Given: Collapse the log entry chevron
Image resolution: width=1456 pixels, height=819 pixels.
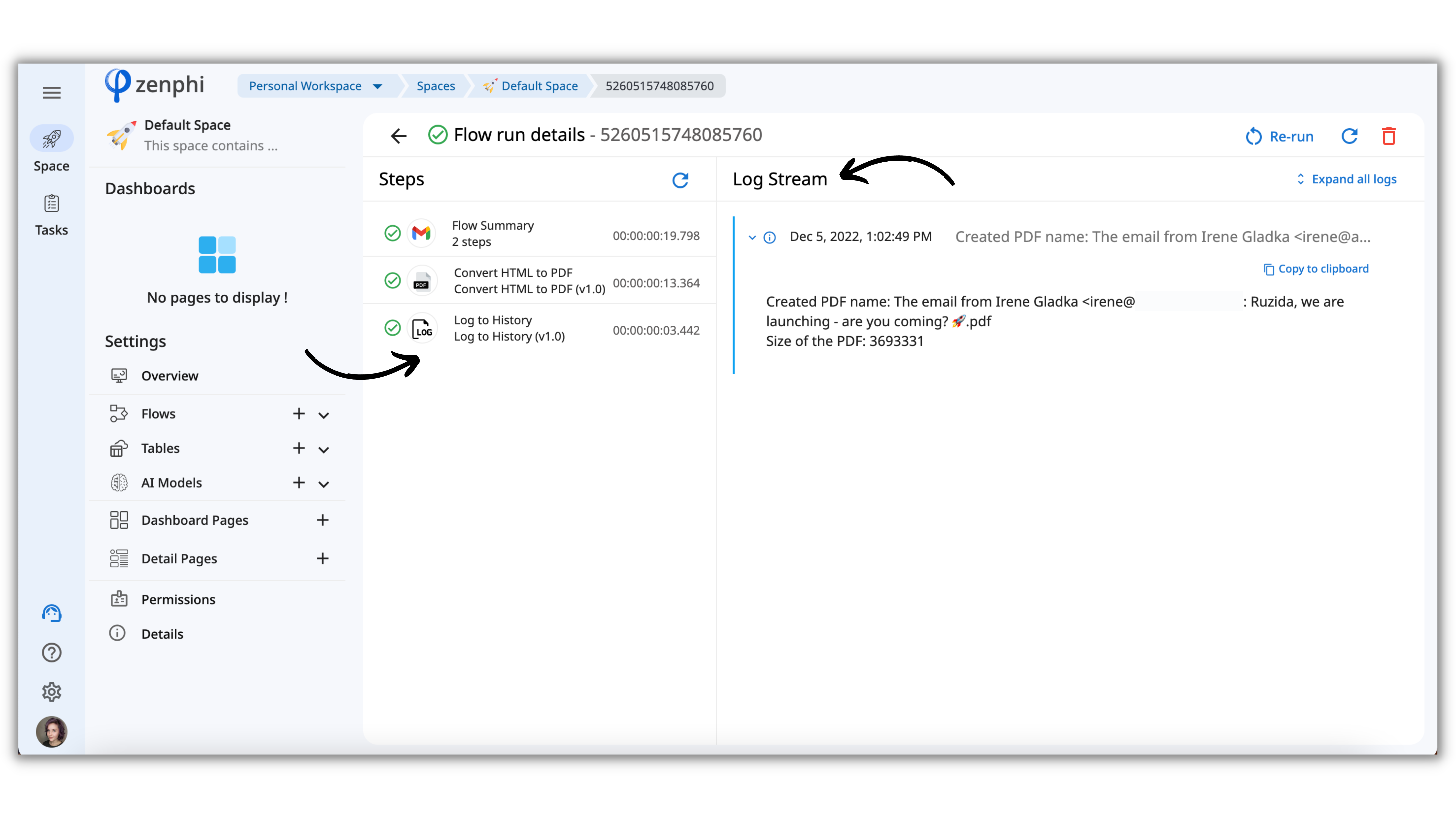Looking at the screenshot, I should (x=752, y=237).
